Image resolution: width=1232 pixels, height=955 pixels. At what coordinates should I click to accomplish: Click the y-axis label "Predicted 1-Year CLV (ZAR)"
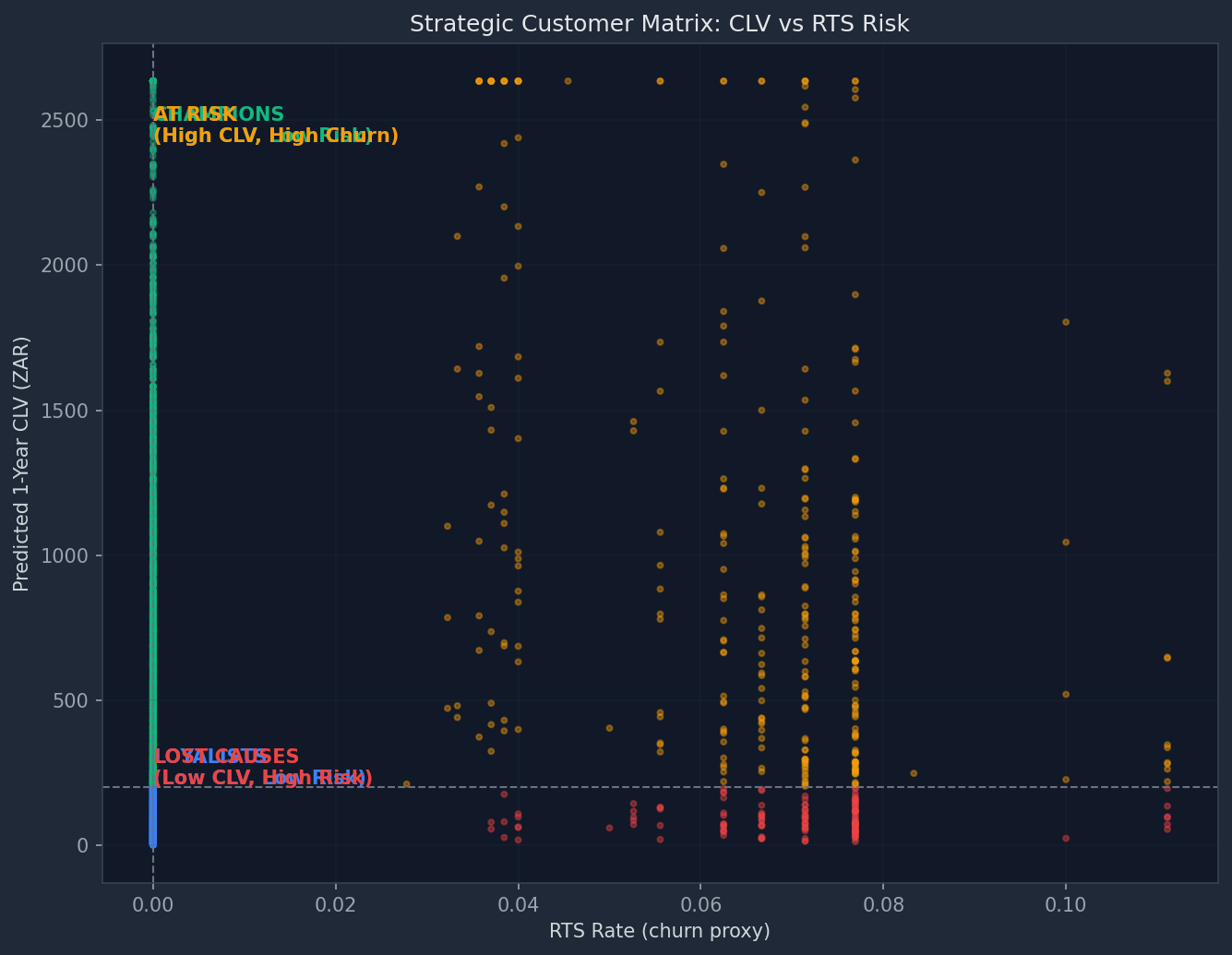pos(22,463)
